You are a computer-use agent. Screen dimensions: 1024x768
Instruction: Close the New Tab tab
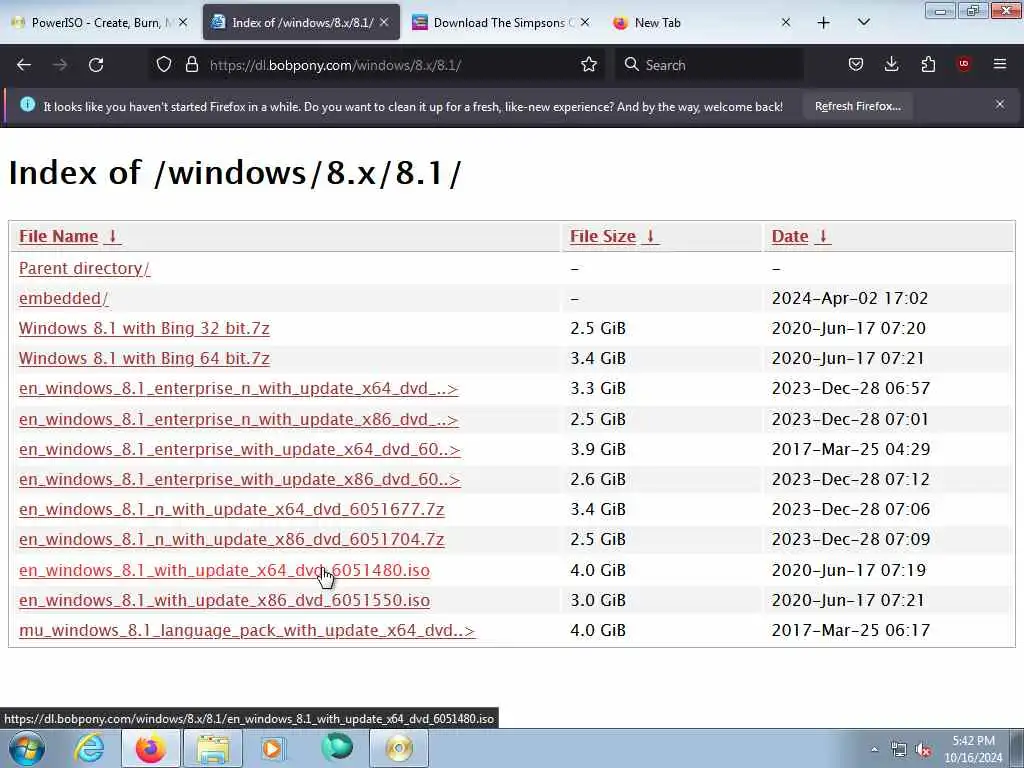coord(786,22)
